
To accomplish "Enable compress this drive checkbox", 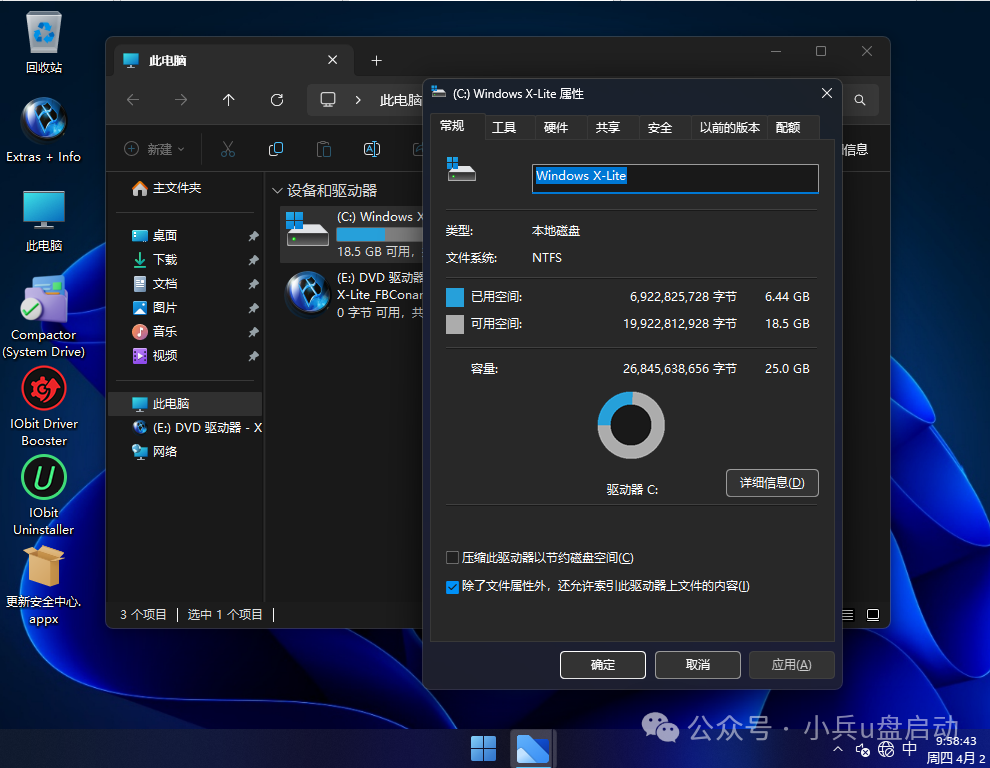I will 453,558.
